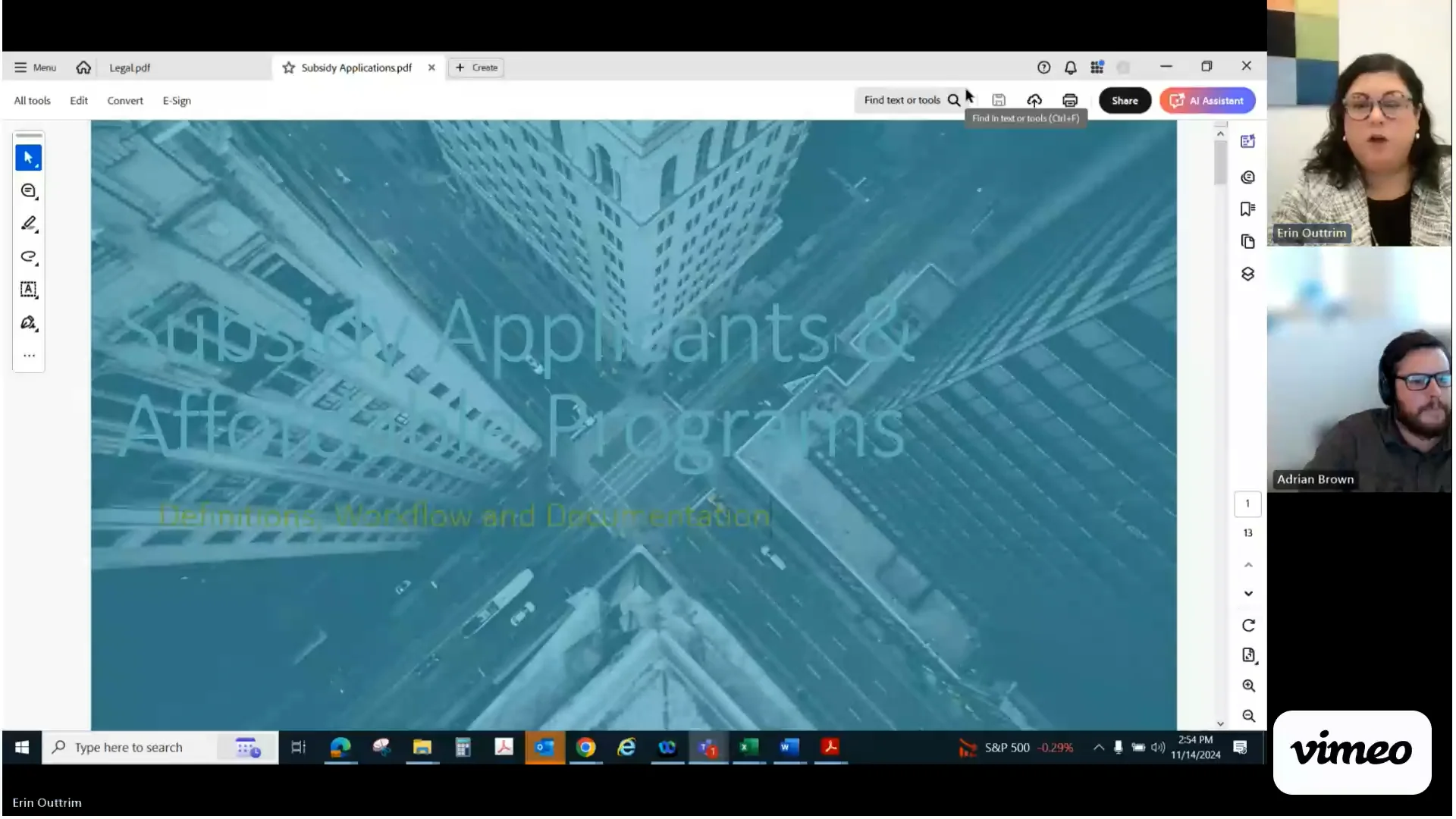Open the Convert menu
1456x819 pixels.
(125, 101)
